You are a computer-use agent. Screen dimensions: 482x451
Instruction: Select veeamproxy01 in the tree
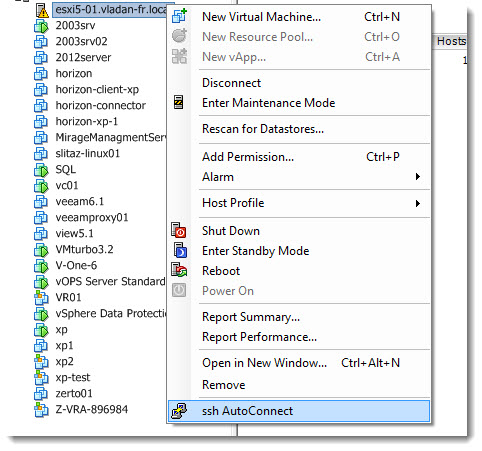92,217
